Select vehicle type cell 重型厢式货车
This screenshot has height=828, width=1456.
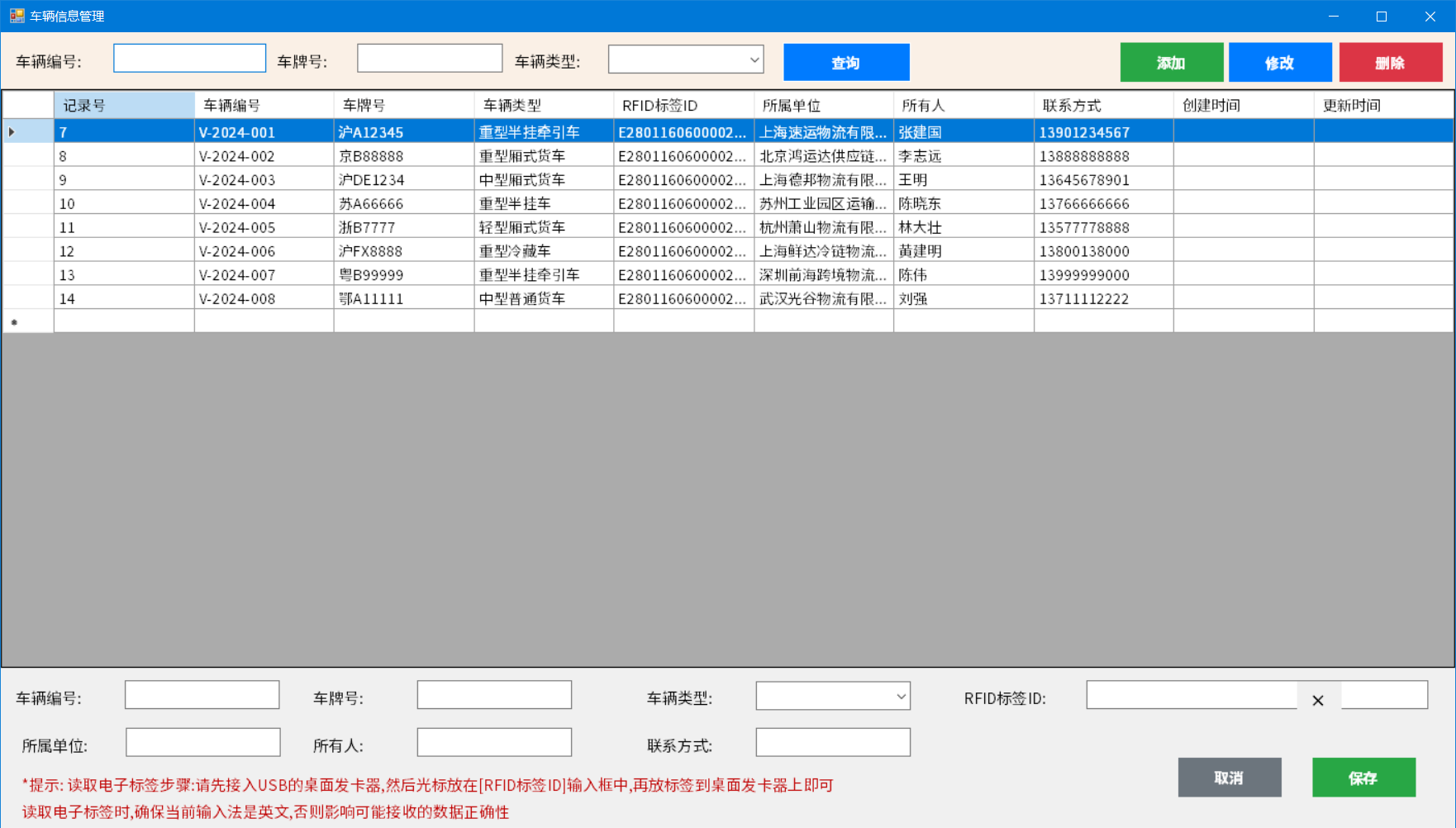[x=544, y=156]
